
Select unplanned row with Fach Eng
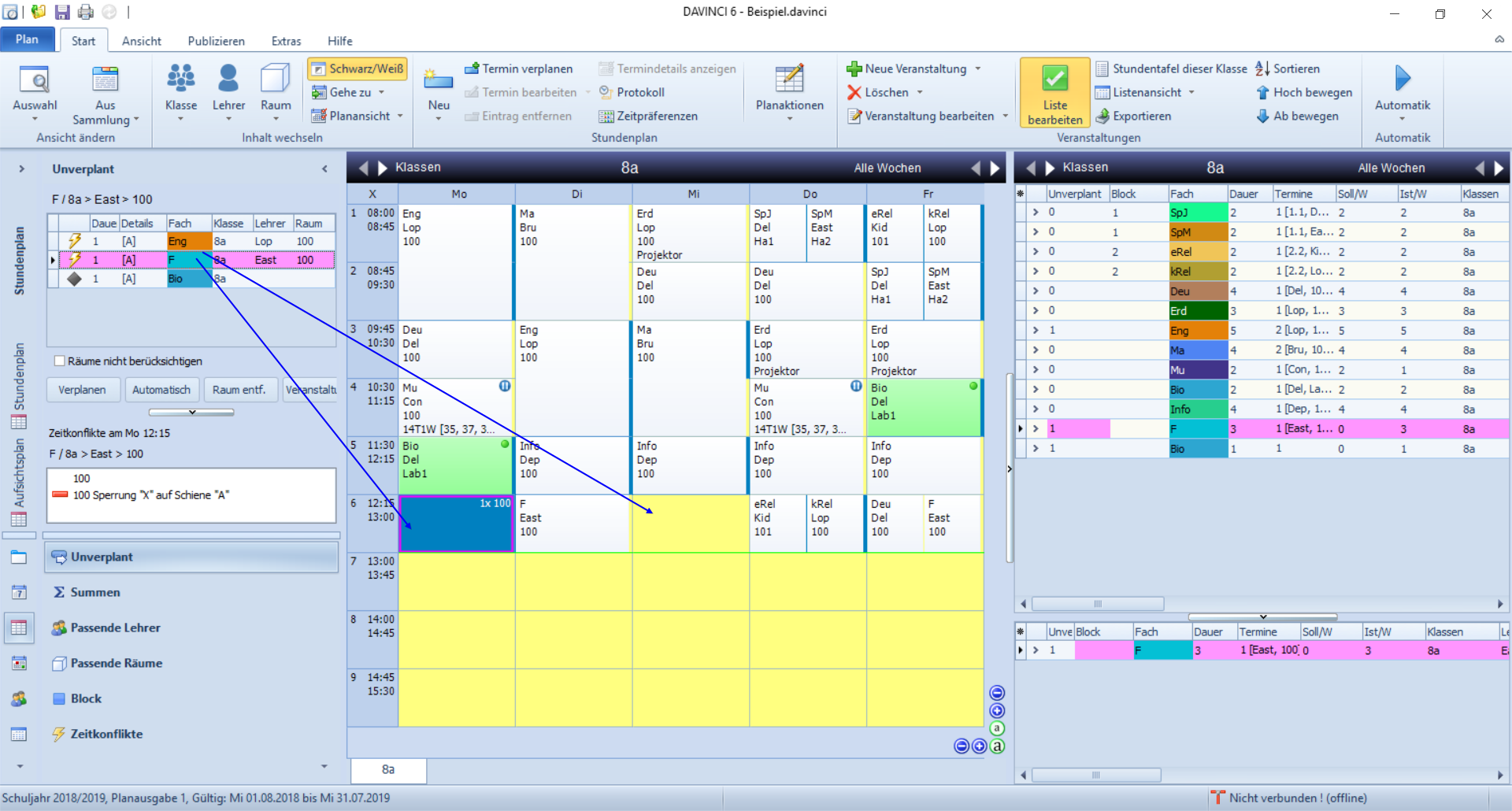(x=191, y=241)
